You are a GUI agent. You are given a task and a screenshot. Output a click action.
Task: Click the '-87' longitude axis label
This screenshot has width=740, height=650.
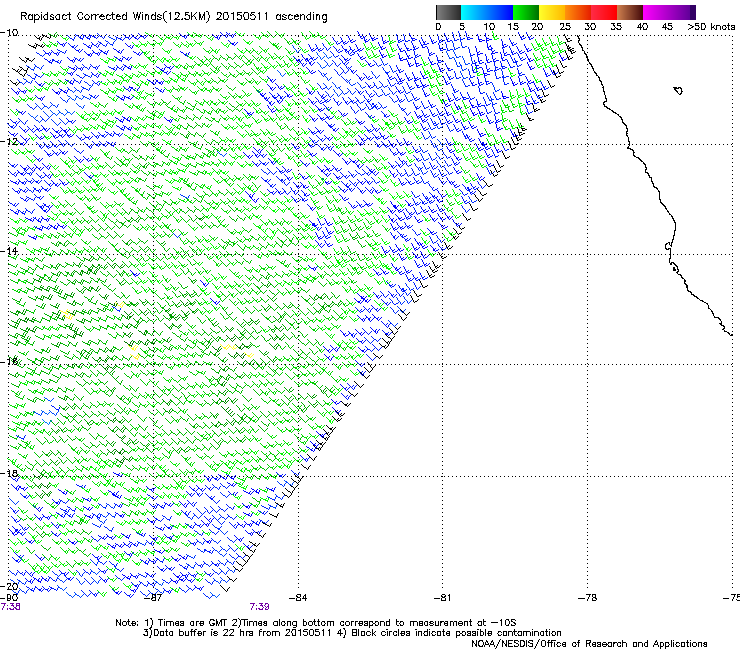click(153, 598)
